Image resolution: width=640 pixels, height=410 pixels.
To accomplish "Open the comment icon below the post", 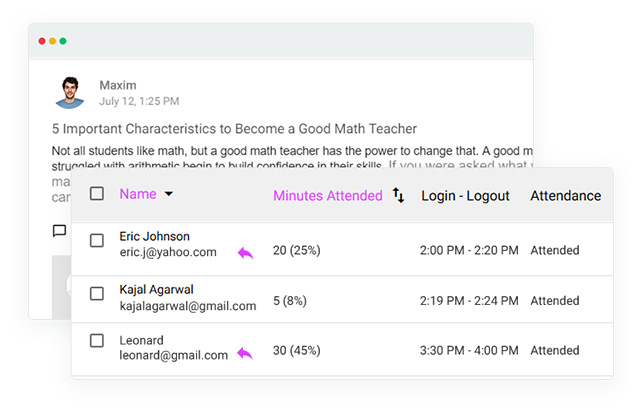I will tap(59, 231).
